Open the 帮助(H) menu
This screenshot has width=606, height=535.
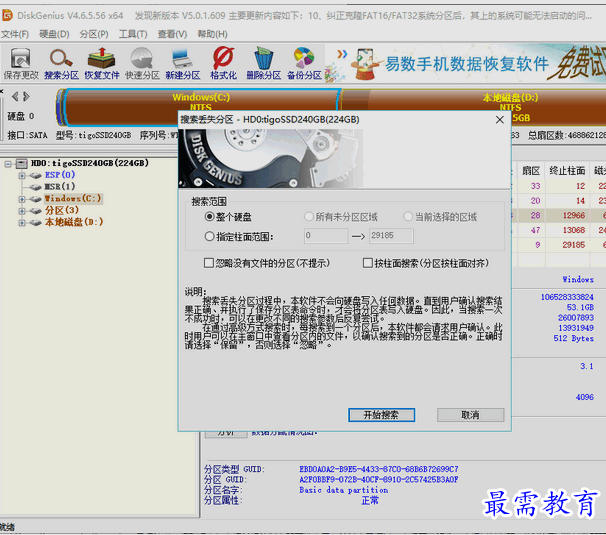point(213,34)
